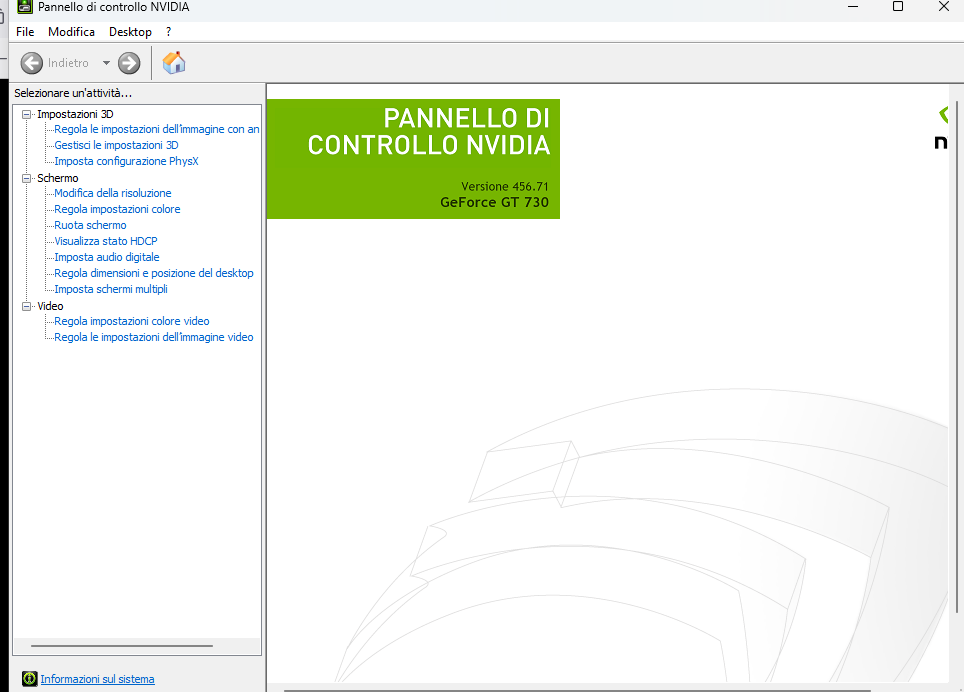Open Modifica della risoluzione

pyautogui.click(x=113, y=193)
